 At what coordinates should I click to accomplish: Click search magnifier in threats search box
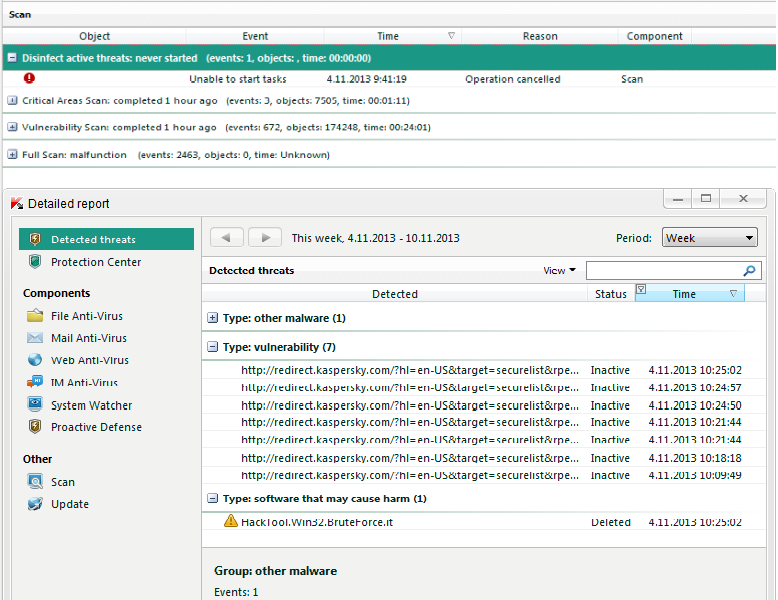coord(749,271)
